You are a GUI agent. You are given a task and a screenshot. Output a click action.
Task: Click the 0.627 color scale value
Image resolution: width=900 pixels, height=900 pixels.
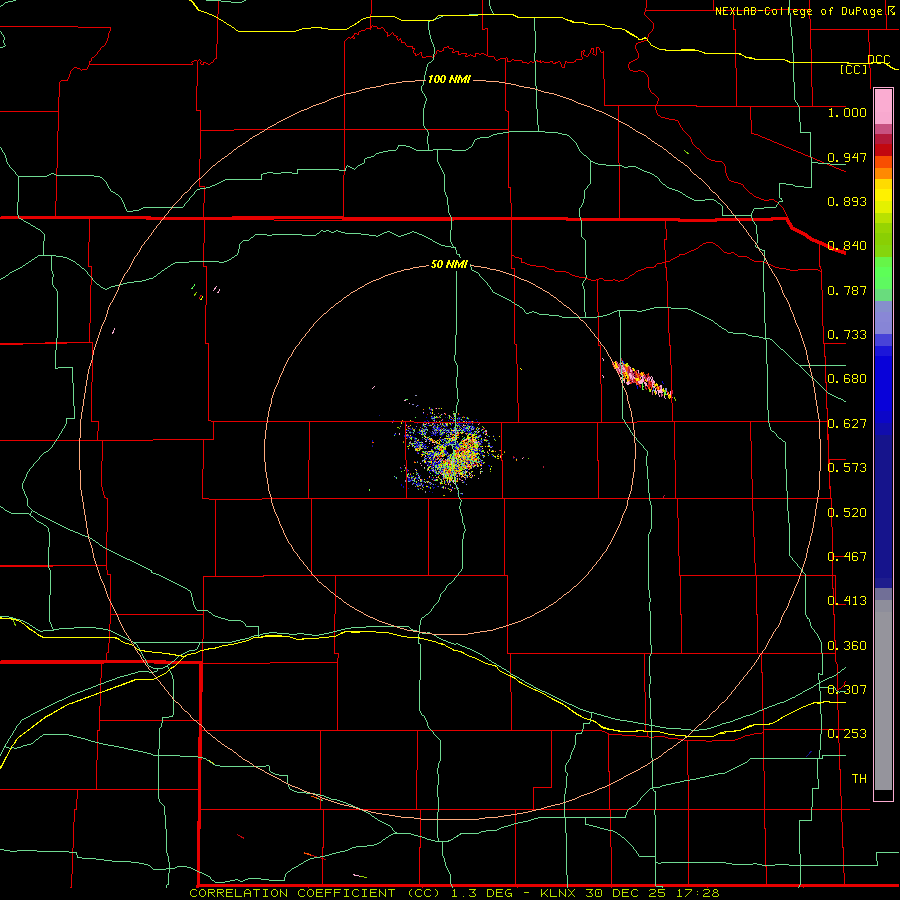pos(847,424)
